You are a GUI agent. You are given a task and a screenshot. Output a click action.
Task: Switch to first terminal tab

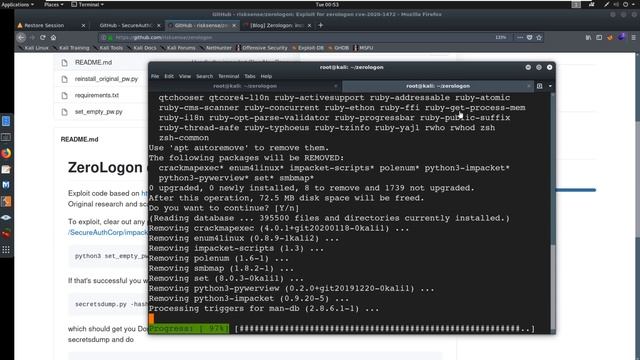pos(245,86)
